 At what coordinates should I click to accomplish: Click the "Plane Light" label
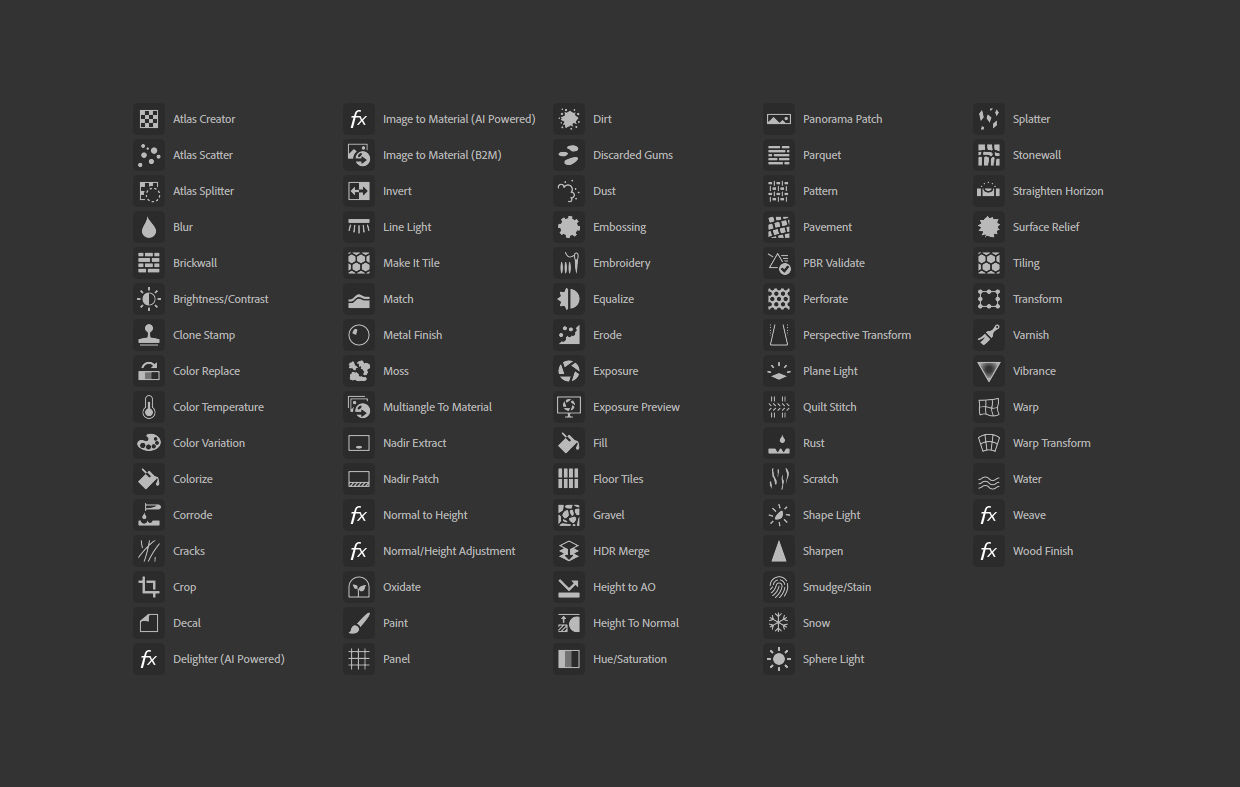pyautogui.click(x=830, y=371)
